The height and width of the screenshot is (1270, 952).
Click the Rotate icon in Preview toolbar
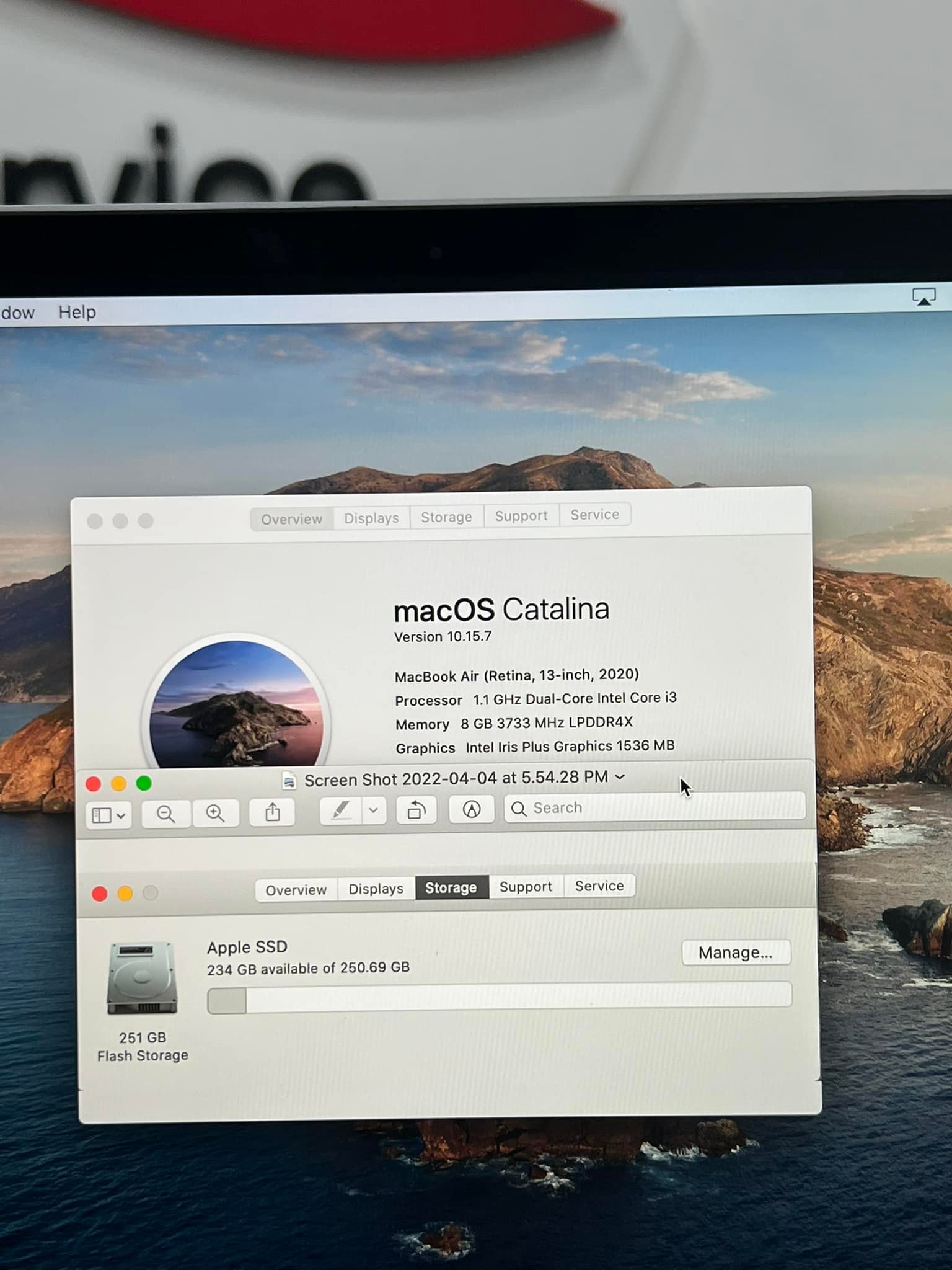pos(416,810)
